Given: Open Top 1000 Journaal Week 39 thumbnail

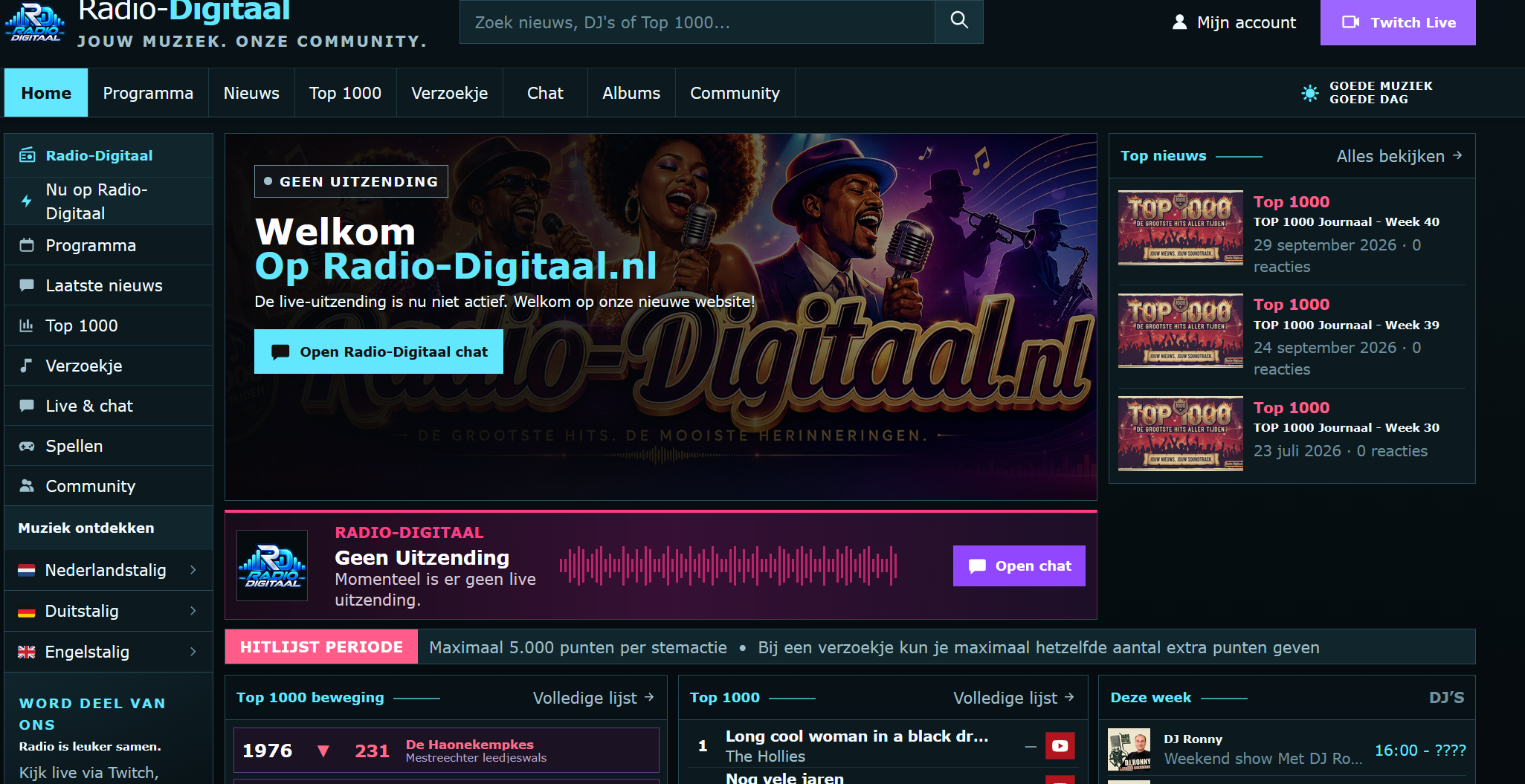Looking at the screenshot, I should 1181,331.
